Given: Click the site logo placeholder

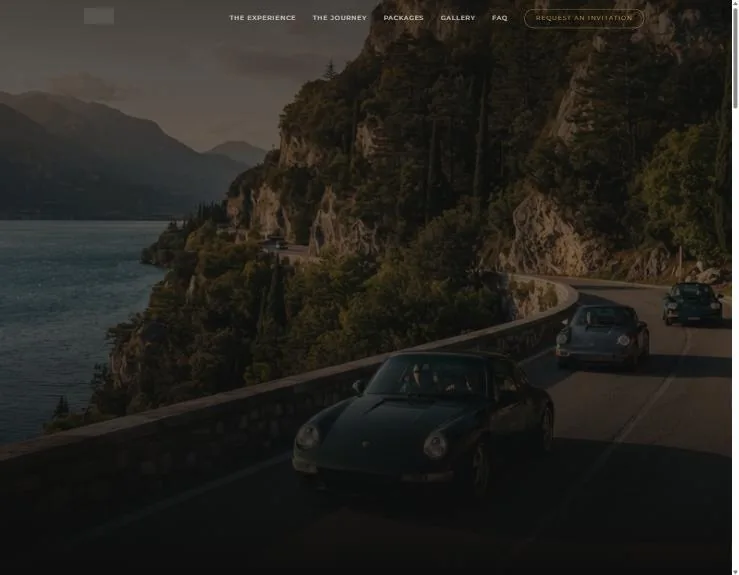Looking at the screenshot, I should click(99, 16).
